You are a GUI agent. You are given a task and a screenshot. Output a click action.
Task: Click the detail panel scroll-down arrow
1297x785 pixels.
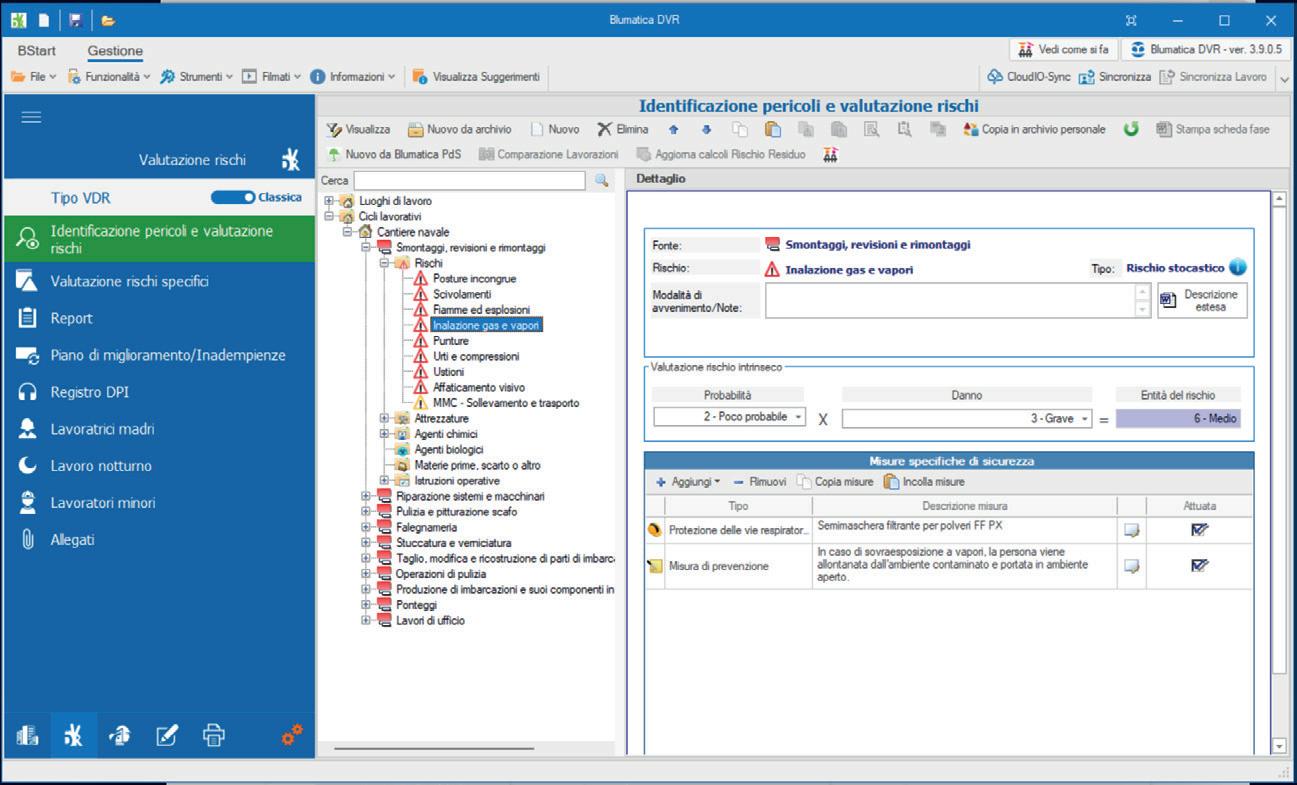click(x=1278, y=746)
